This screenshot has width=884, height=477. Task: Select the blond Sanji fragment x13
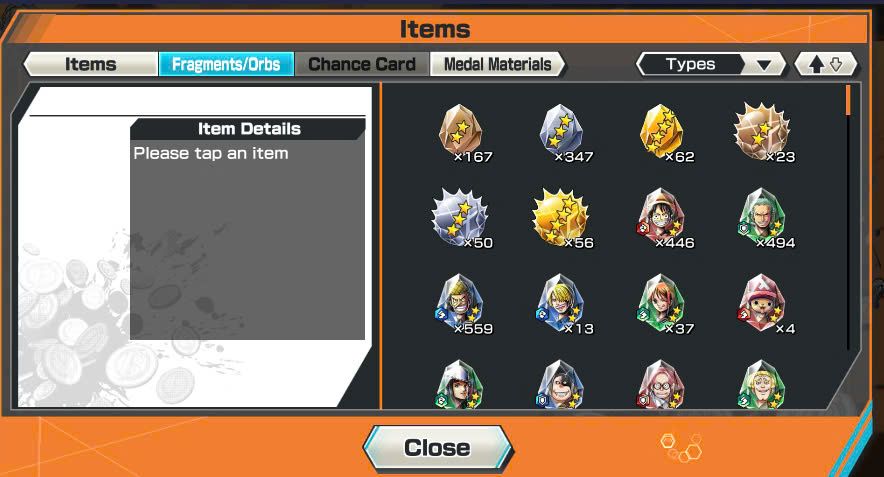coord(563,304)
